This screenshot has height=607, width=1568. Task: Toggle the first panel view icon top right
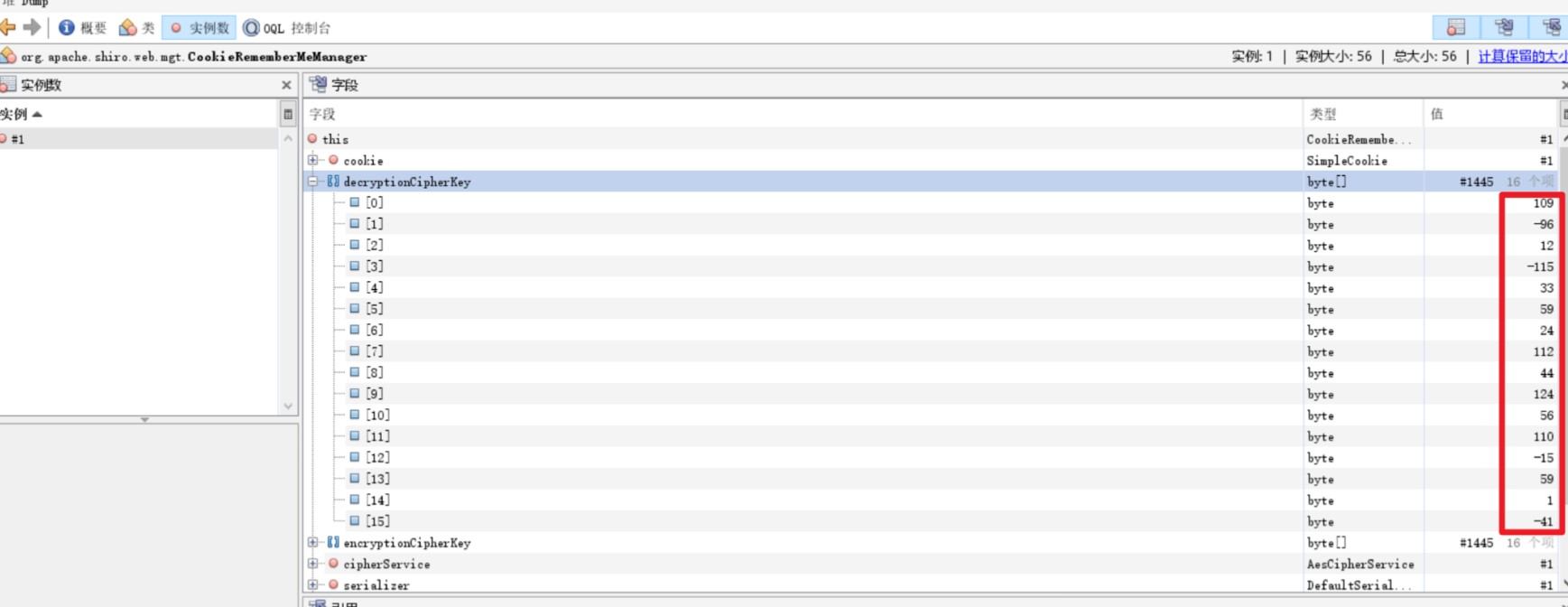[x=1456, y=27]
